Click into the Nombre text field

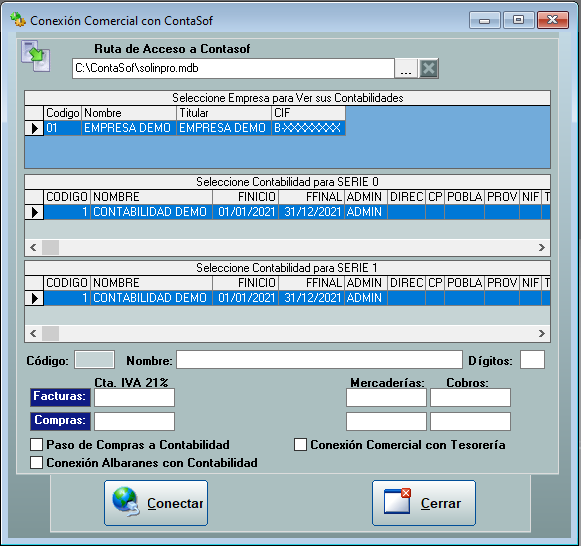coord(319,360)
